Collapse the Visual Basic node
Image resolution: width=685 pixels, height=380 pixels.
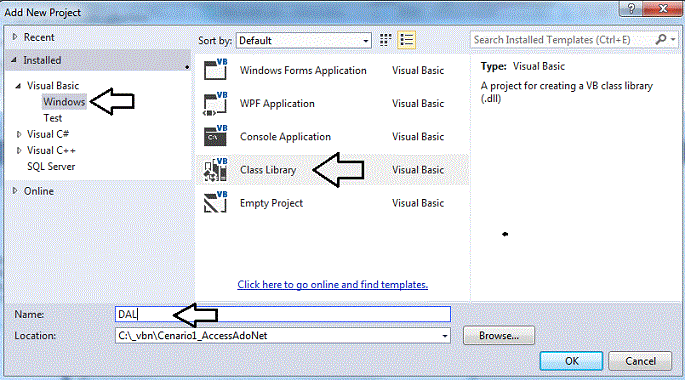coord(18,86)
